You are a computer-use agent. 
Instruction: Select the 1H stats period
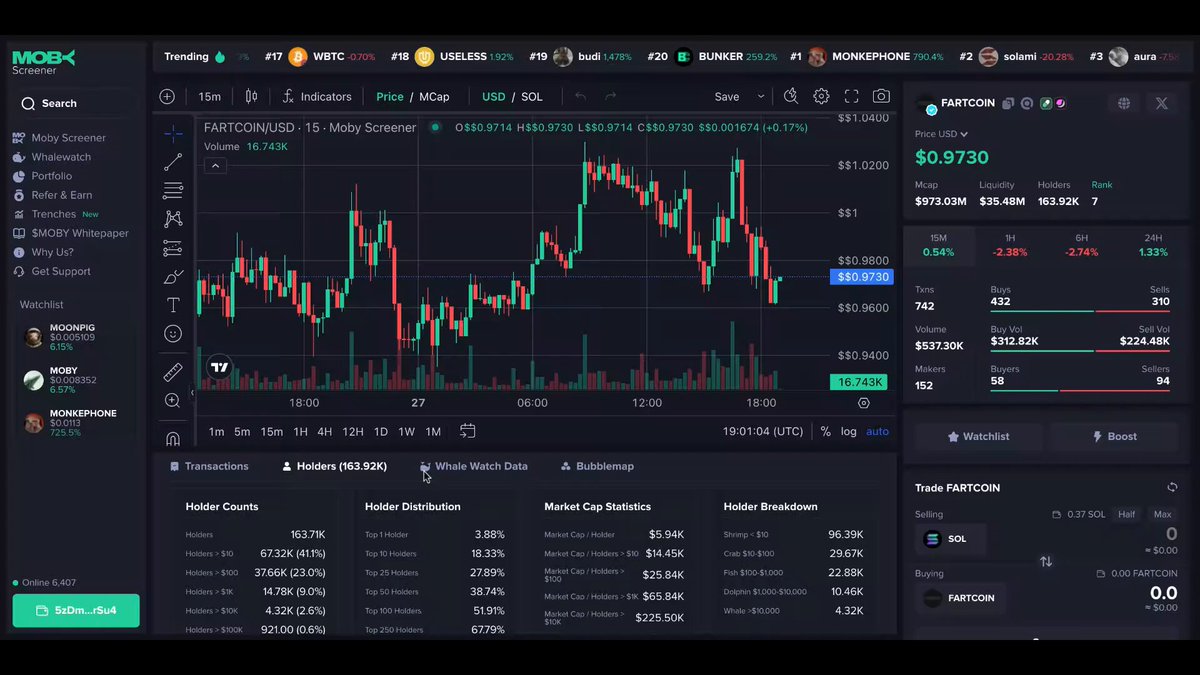[x=1010, y=245]
